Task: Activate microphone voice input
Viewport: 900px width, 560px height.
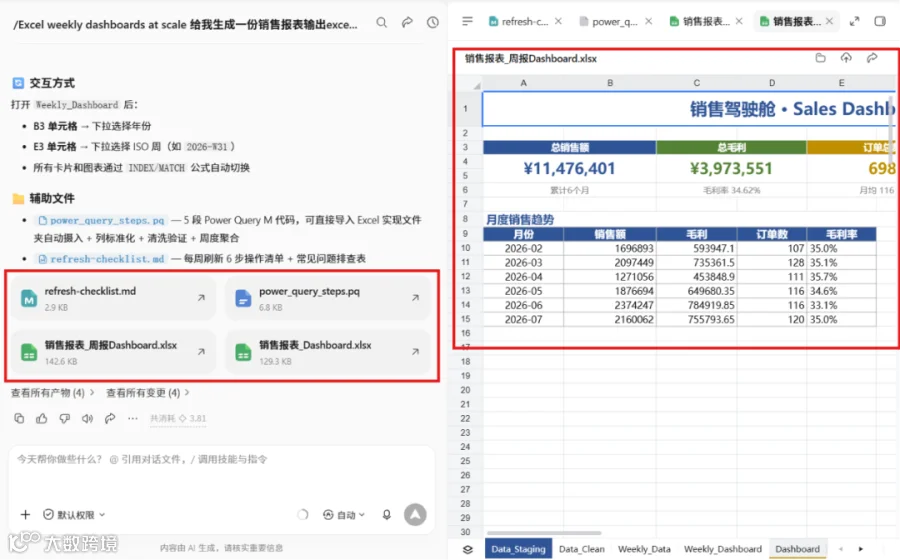Action: pos(387,515)
